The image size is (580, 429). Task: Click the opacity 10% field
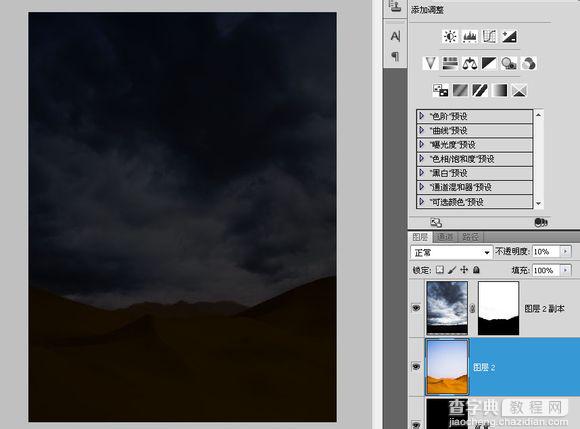coord(547,251)
